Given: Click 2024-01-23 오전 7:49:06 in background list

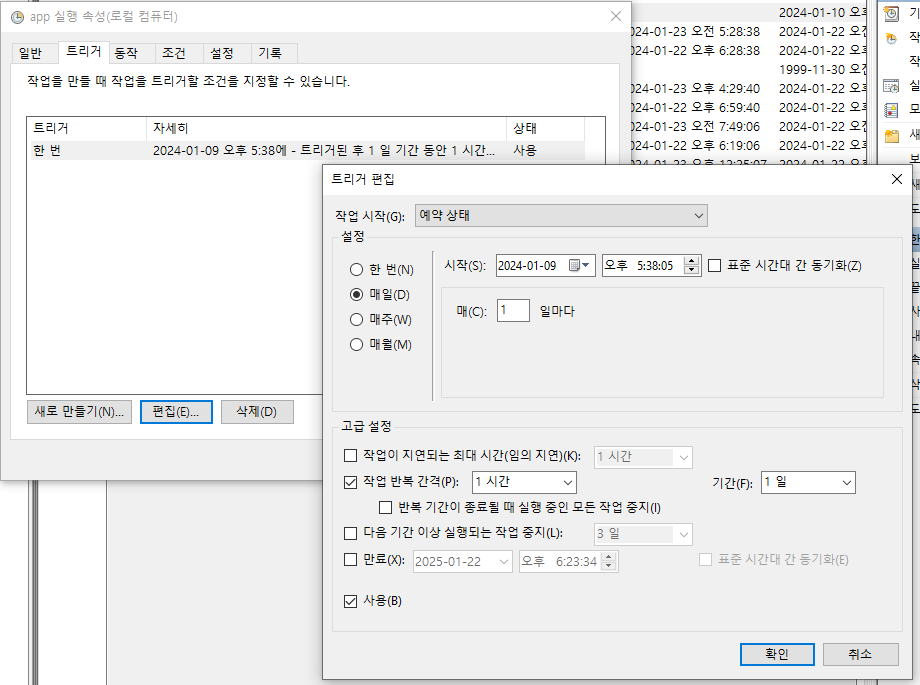Looking at the screenshot, I should click(695, 127).
